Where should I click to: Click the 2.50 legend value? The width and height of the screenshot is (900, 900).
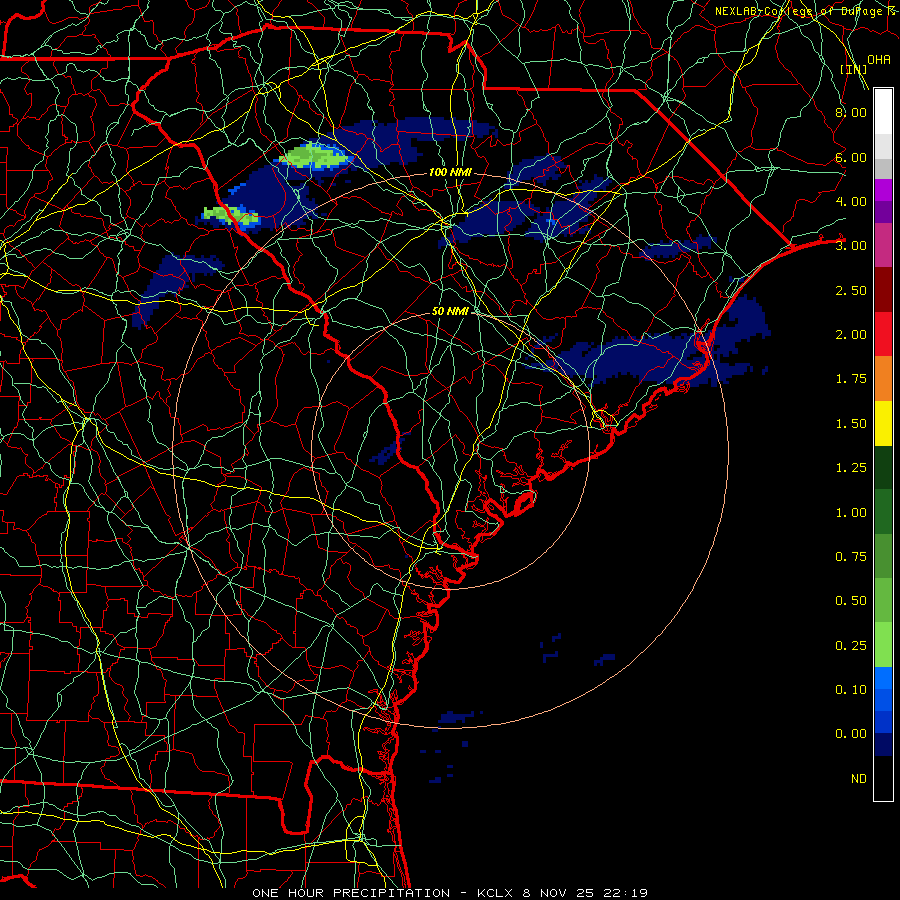click(851, 290)
